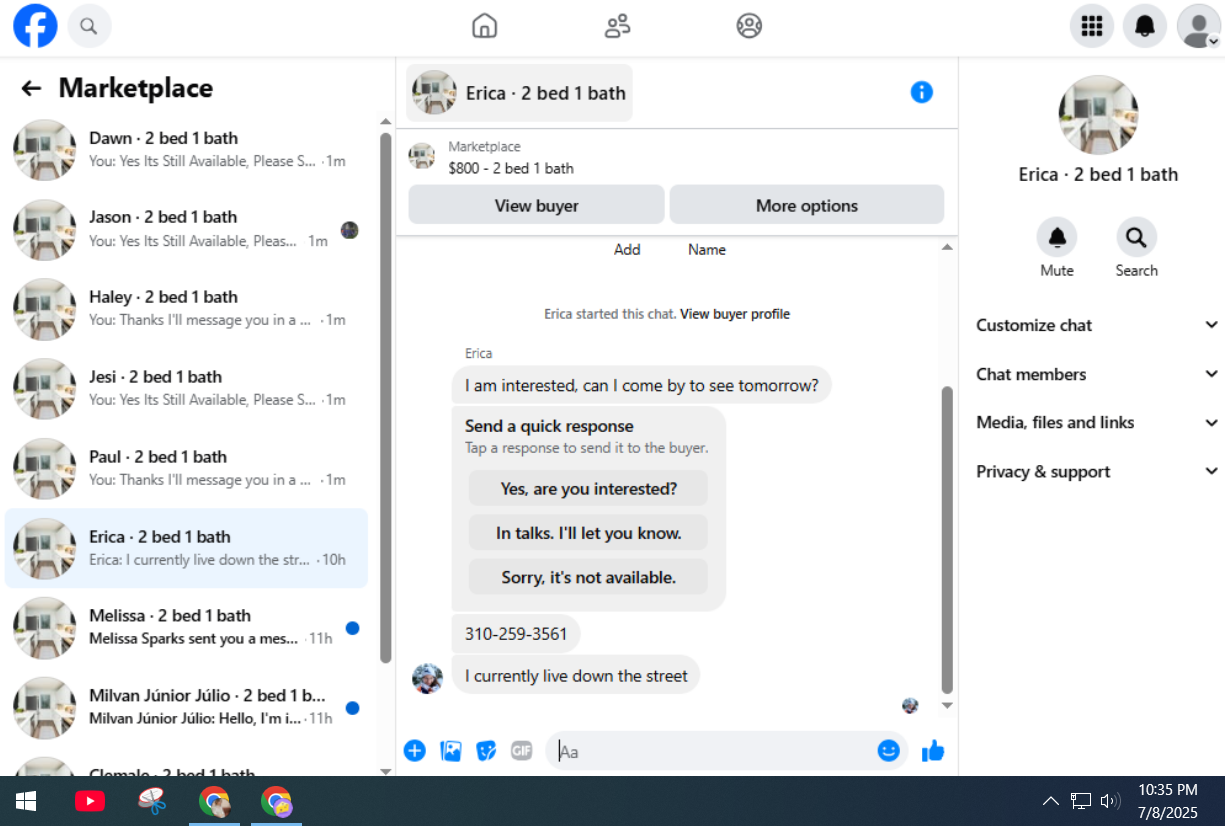Click the blue unread dot on Melissa's row

[352, 628]
